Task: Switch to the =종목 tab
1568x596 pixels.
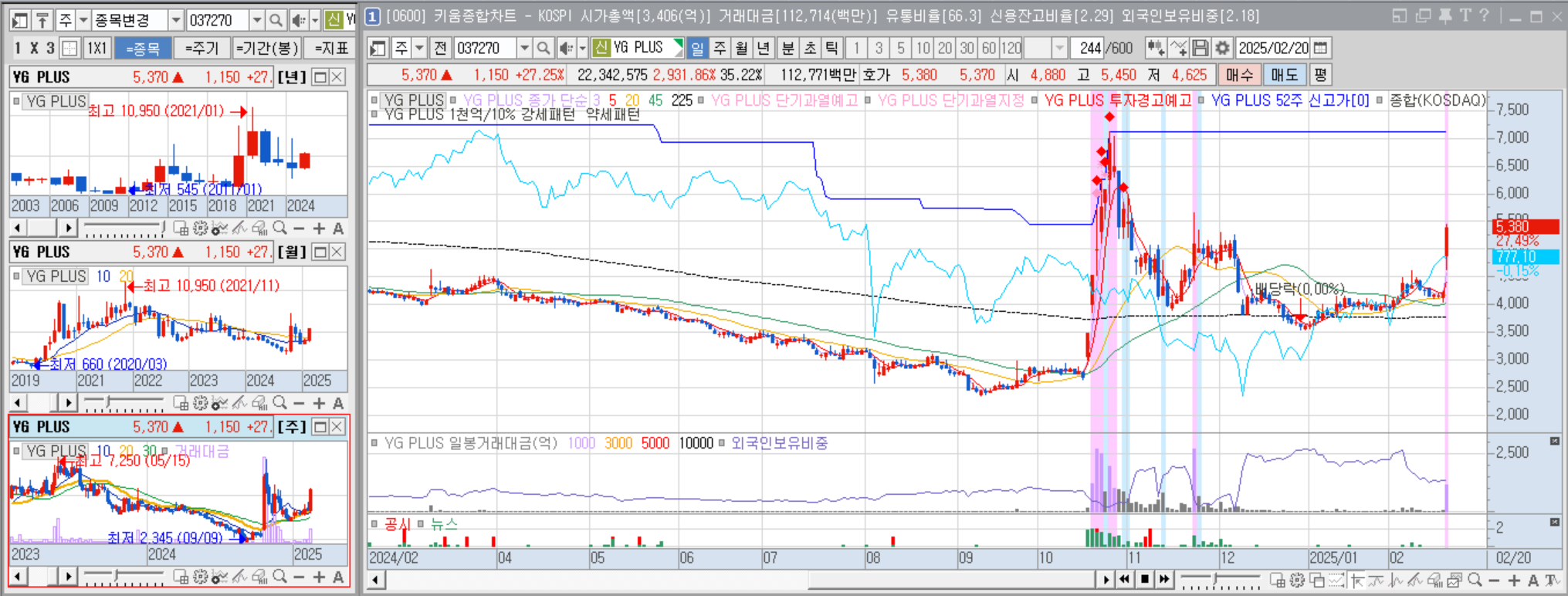Action: [142, 48]
